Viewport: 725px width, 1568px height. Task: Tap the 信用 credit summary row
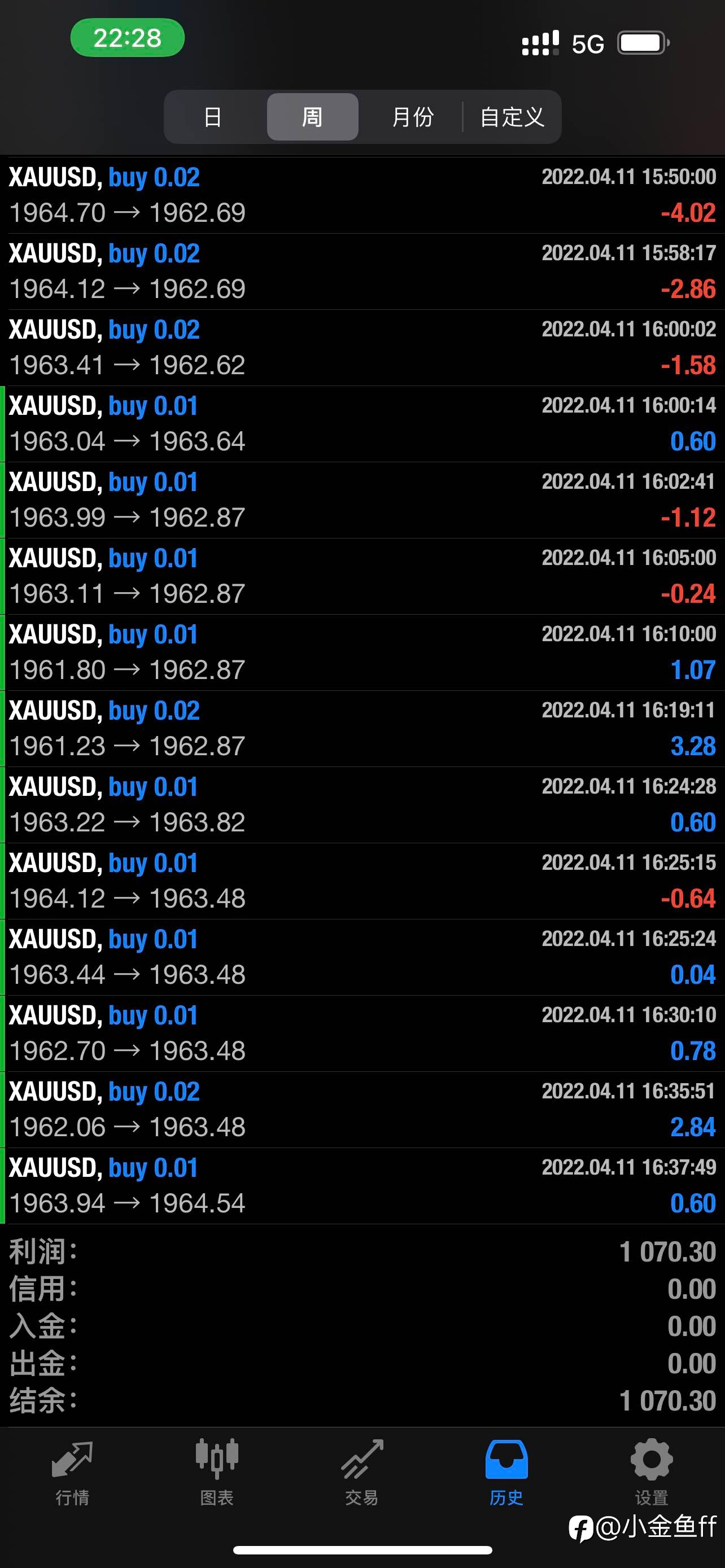point(362,1289)
